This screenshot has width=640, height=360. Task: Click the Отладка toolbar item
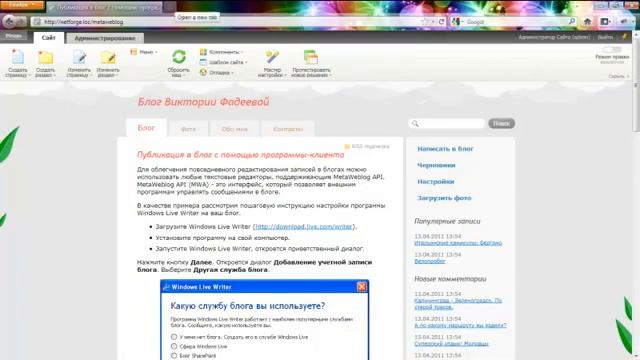216,73
